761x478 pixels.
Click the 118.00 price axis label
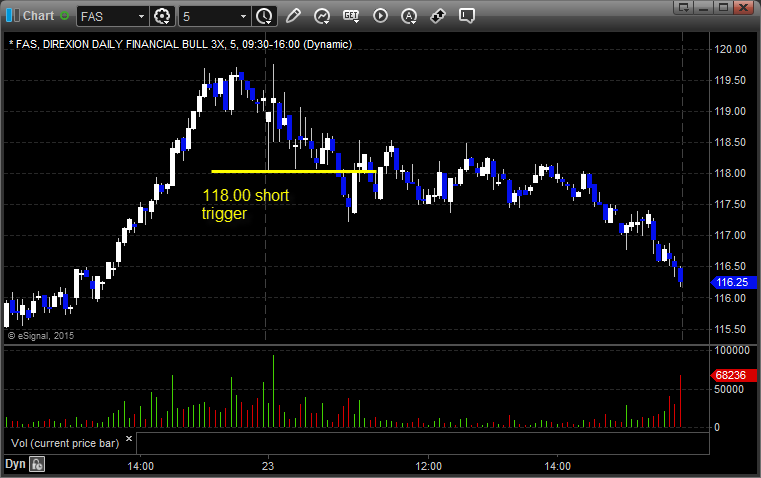730,173
